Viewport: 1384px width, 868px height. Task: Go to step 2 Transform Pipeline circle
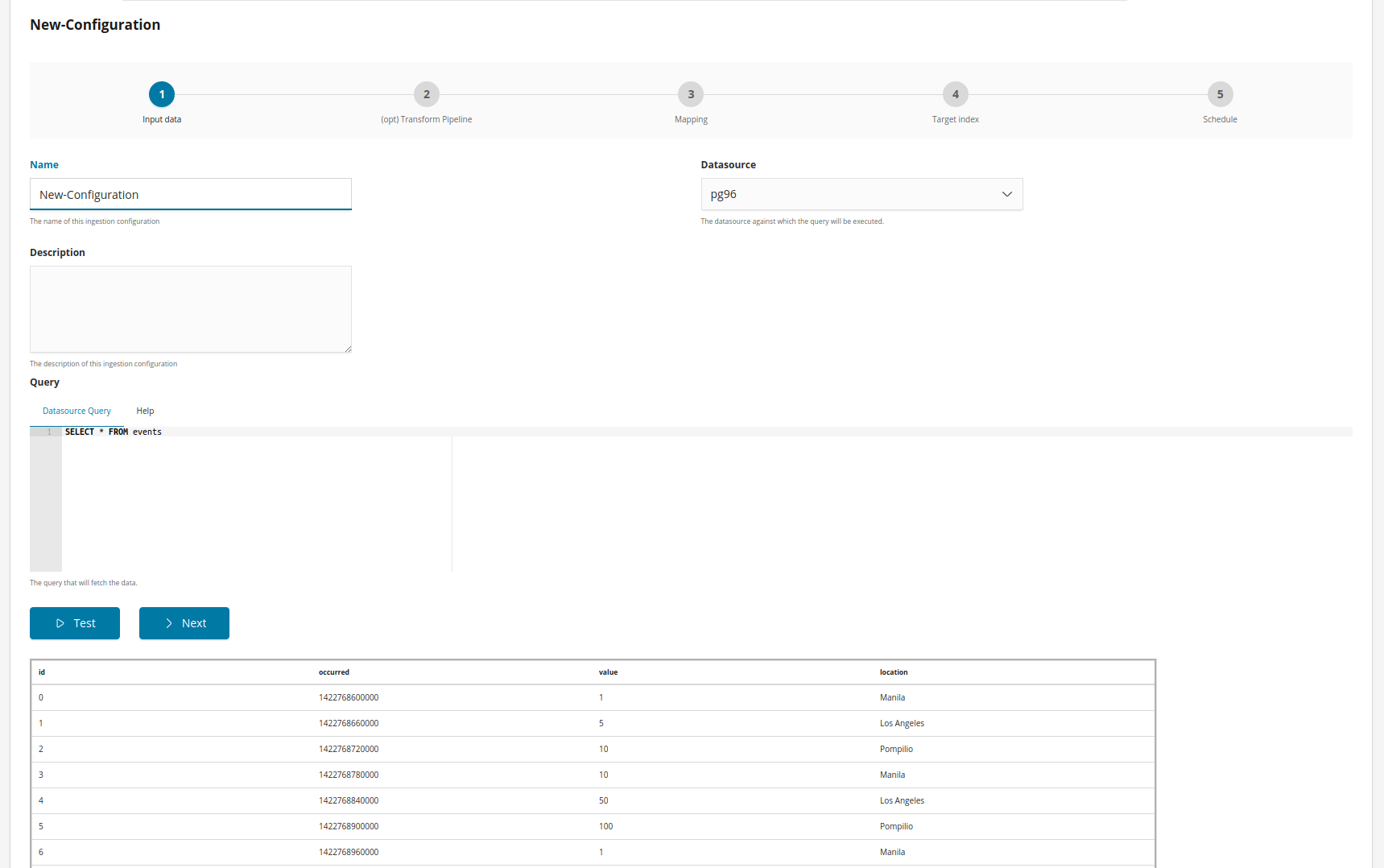click(427, 94)
